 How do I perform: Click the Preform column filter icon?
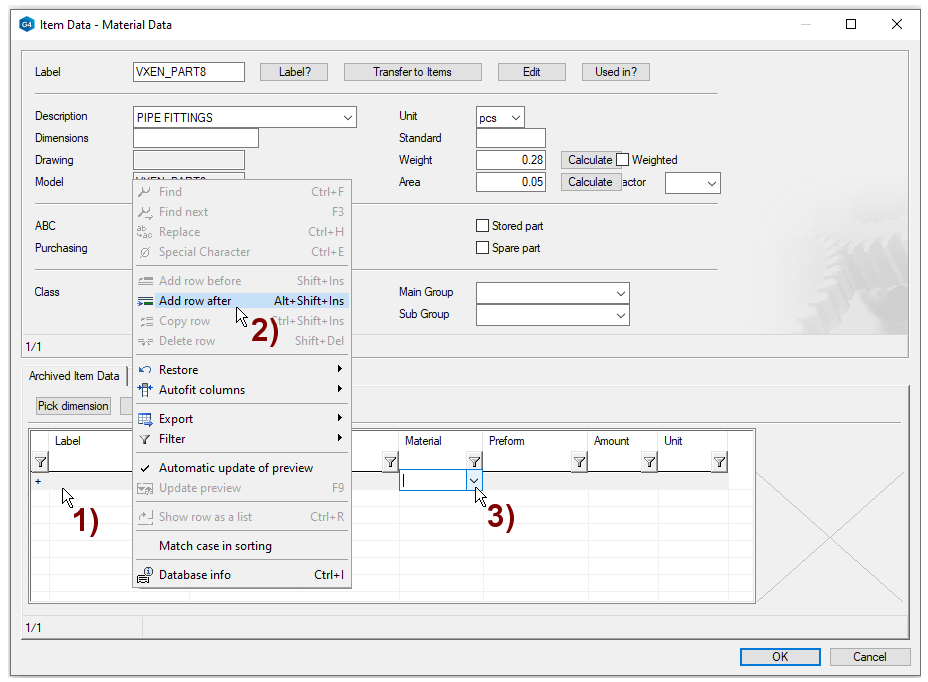(x=579, y=462)
